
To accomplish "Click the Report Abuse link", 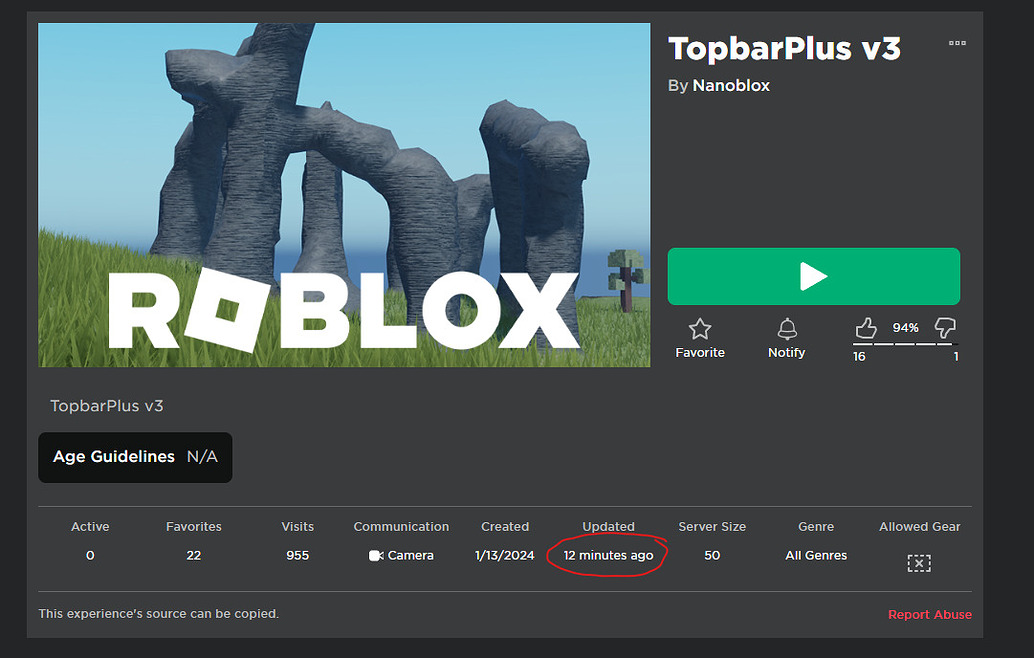I will click(930, 614).
